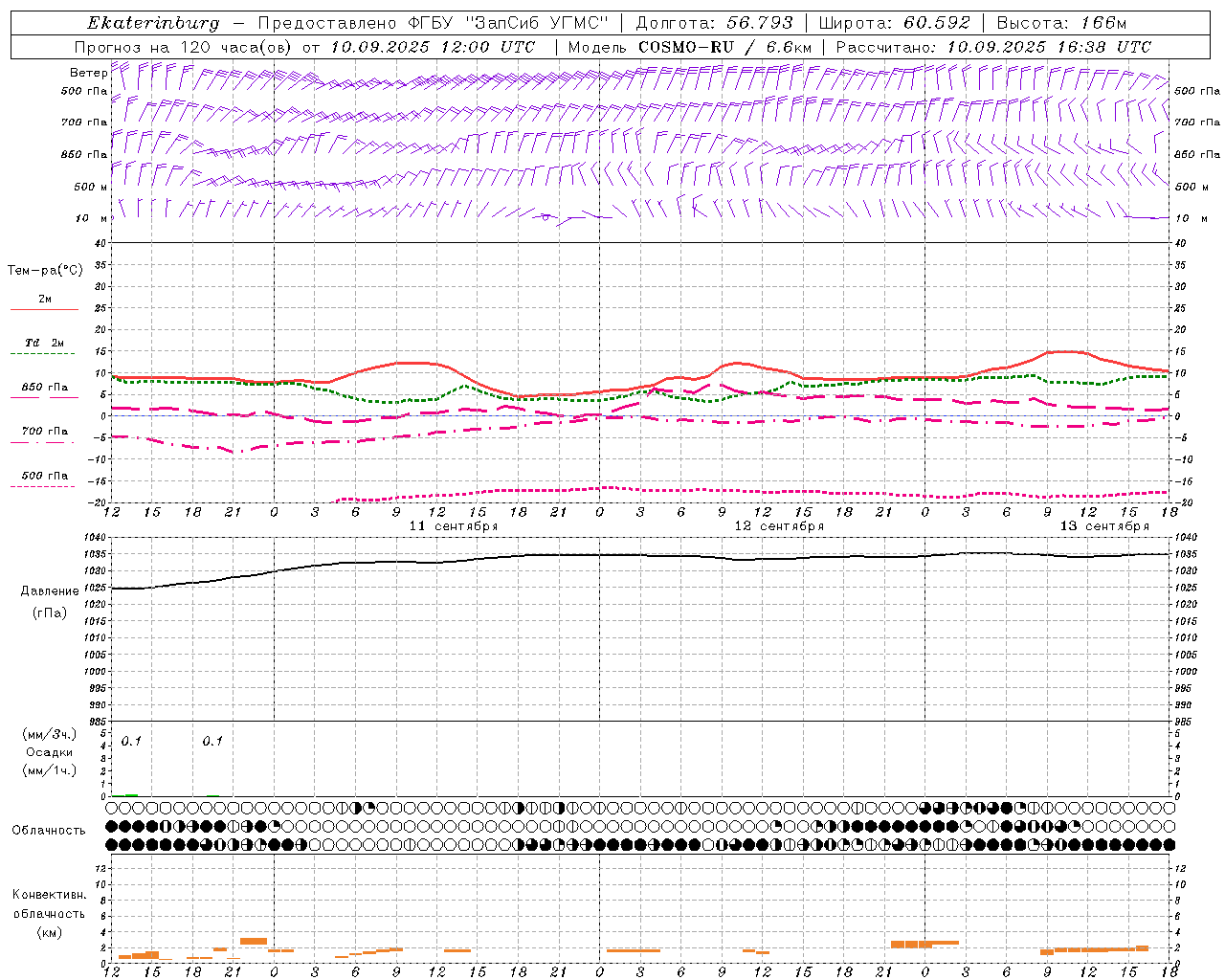Click the (мм/1ч.) precipitation unit label
Image resolution: width=1225 pixels, height=980 pixels.
point(50,770)
